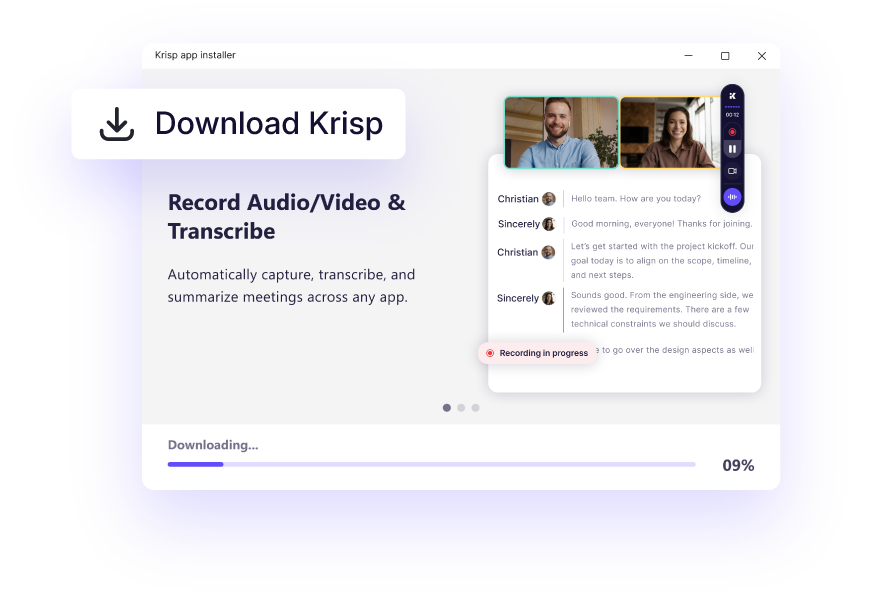The image size is (884, 598).
Task: Click the red dot in the recording badge
Action: pyautogui.click(x=490, y=353)
